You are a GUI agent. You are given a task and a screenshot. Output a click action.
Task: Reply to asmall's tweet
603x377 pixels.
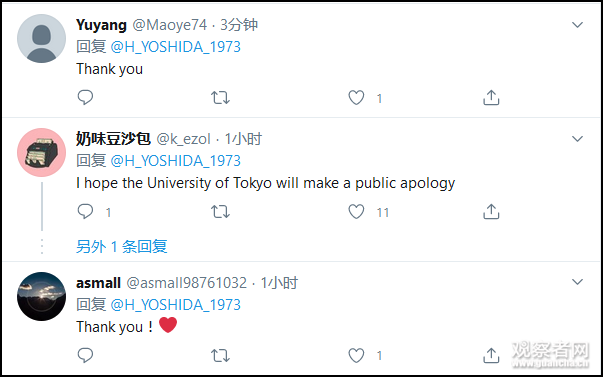click(85, 355)
